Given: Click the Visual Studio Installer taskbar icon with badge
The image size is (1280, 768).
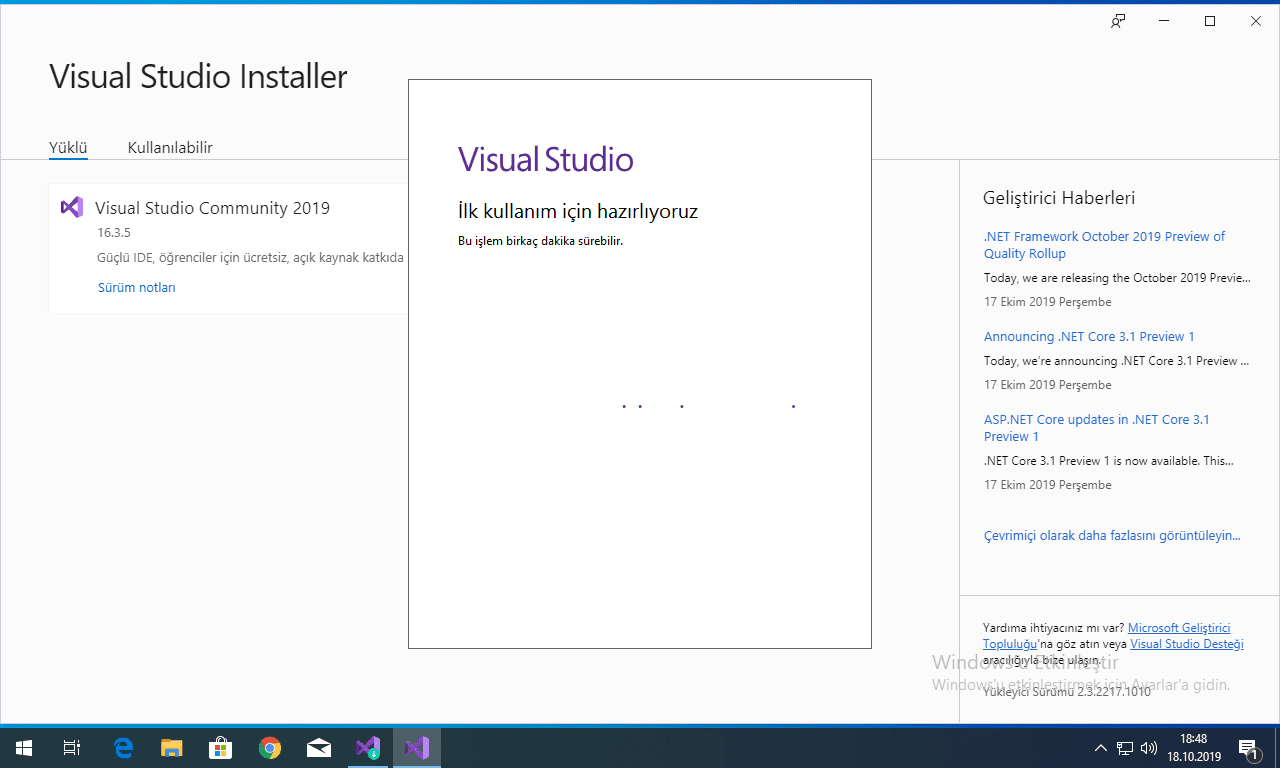Looking at the screenshot, I should (368, 748).
